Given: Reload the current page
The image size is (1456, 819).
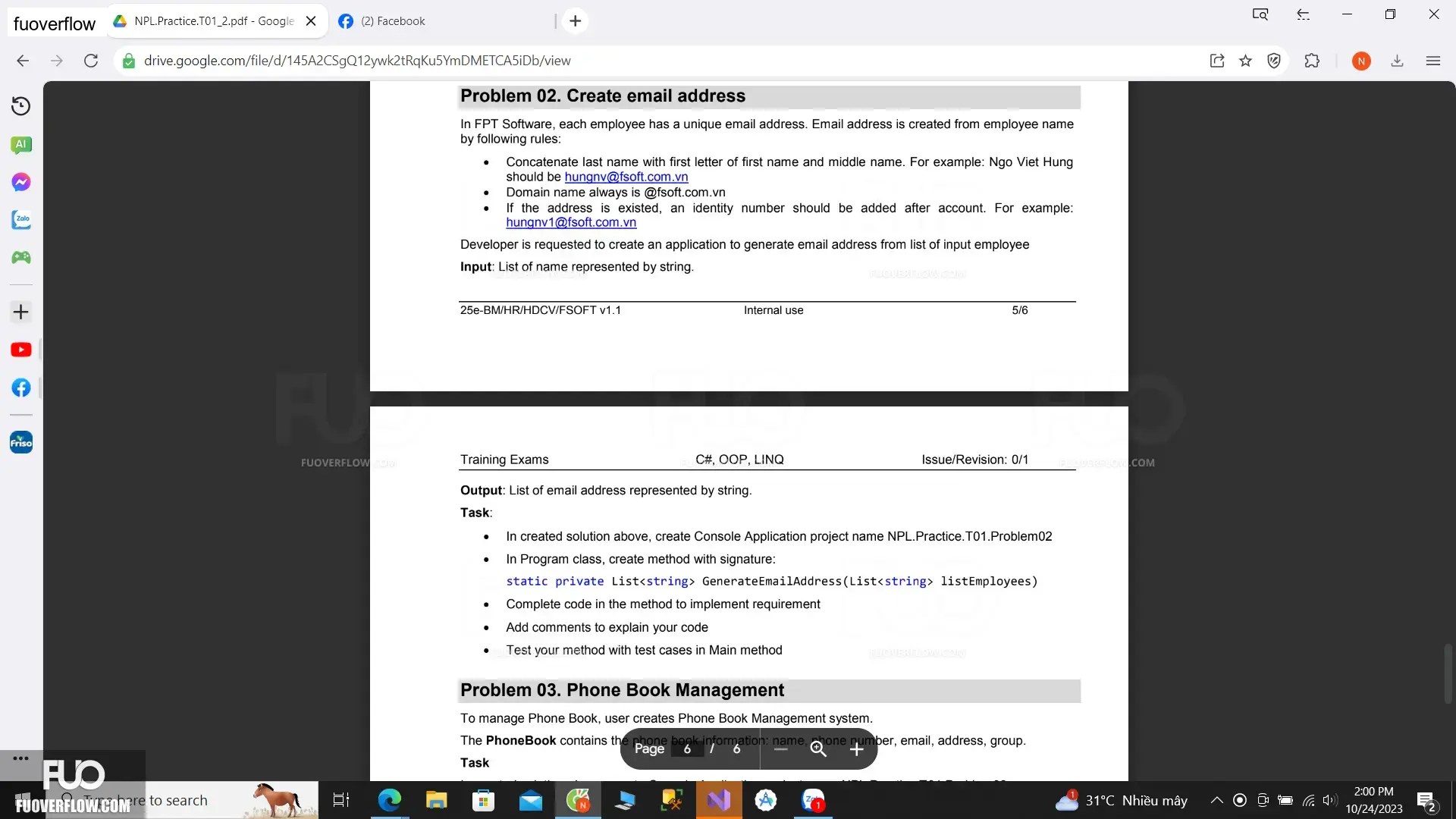Looking at the screenshot, I should tap(91, 61).
